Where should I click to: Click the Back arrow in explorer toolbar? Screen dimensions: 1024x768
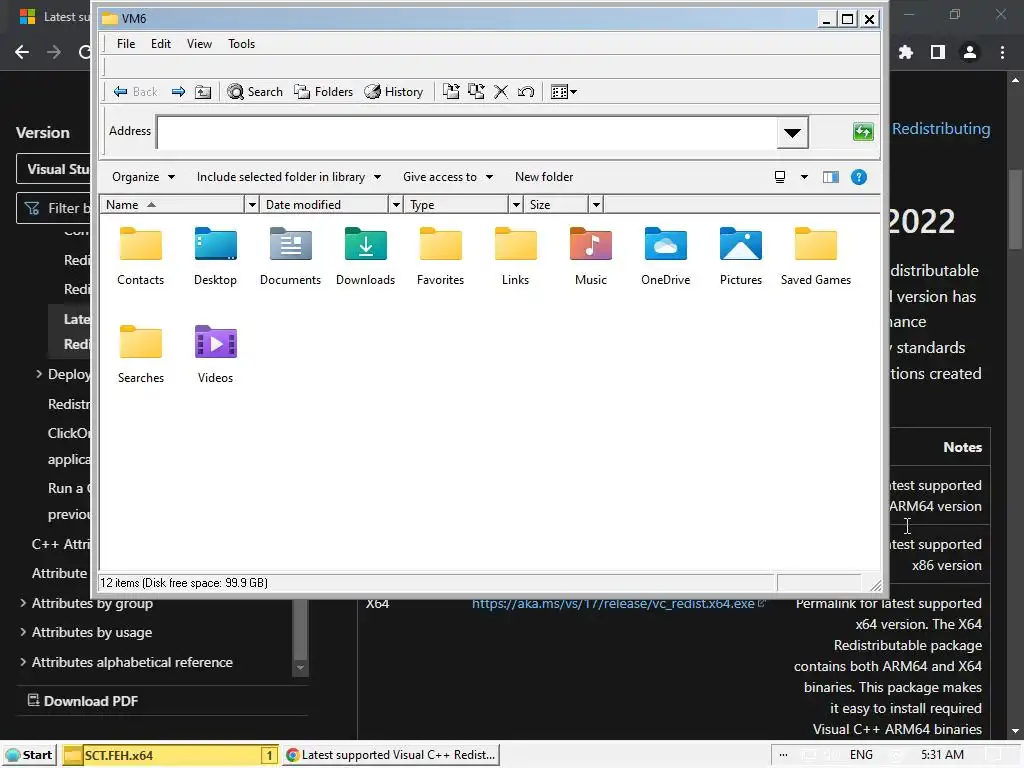(135, 92)
